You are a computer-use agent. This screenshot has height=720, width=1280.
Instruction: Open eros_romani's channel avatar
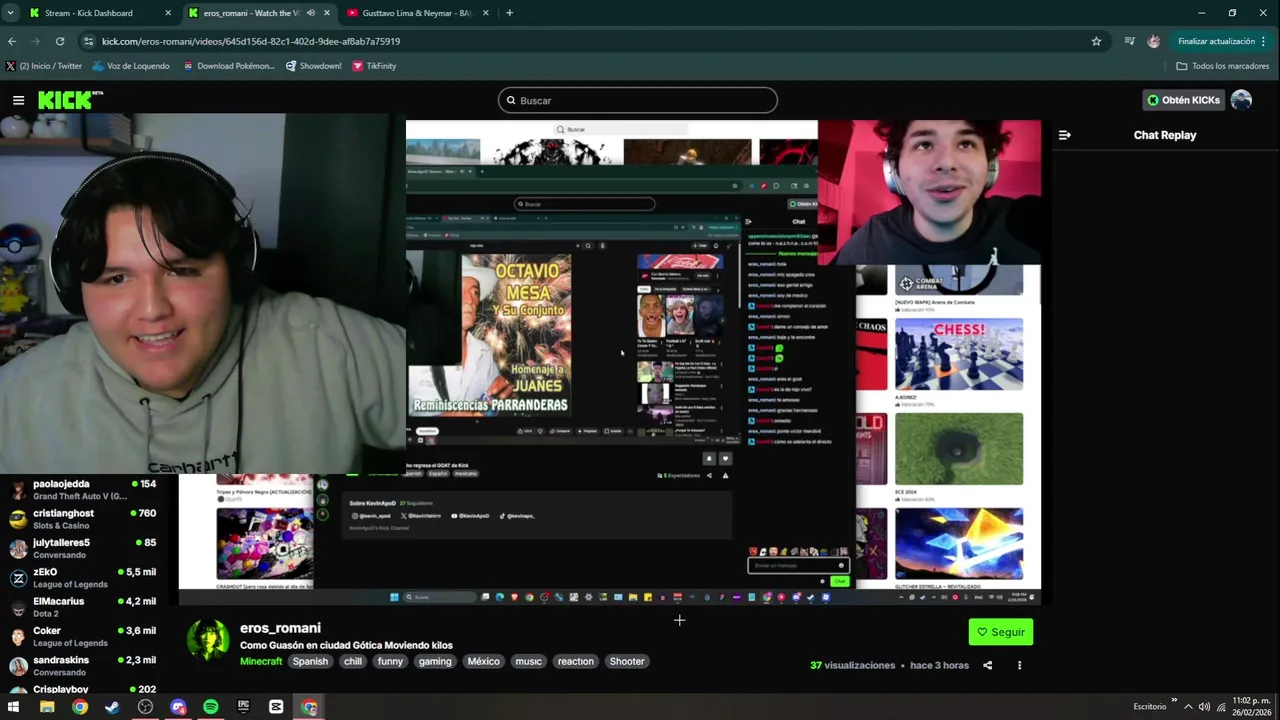pyautogui.click(x=208, y=640)
